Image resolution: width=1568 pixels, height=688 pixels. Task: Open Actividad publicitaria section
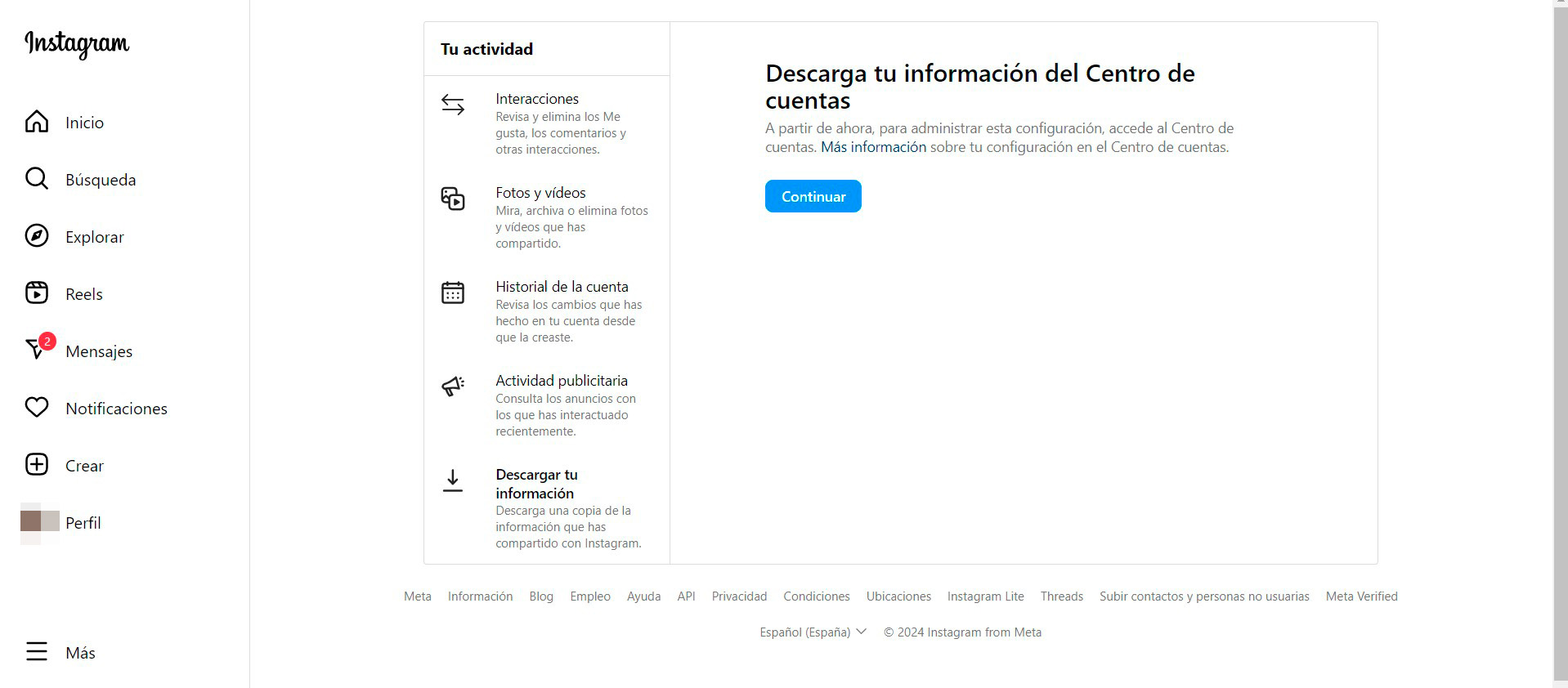[x=547, y=405]
